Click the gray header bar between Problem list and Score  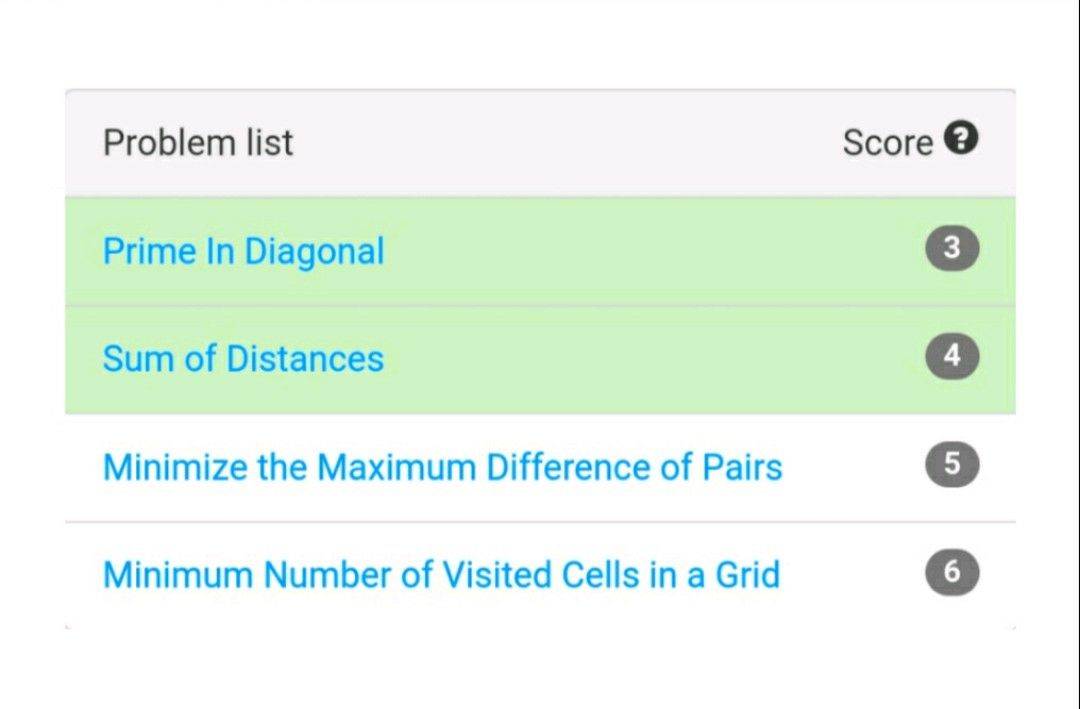click(x=565, y=143)
